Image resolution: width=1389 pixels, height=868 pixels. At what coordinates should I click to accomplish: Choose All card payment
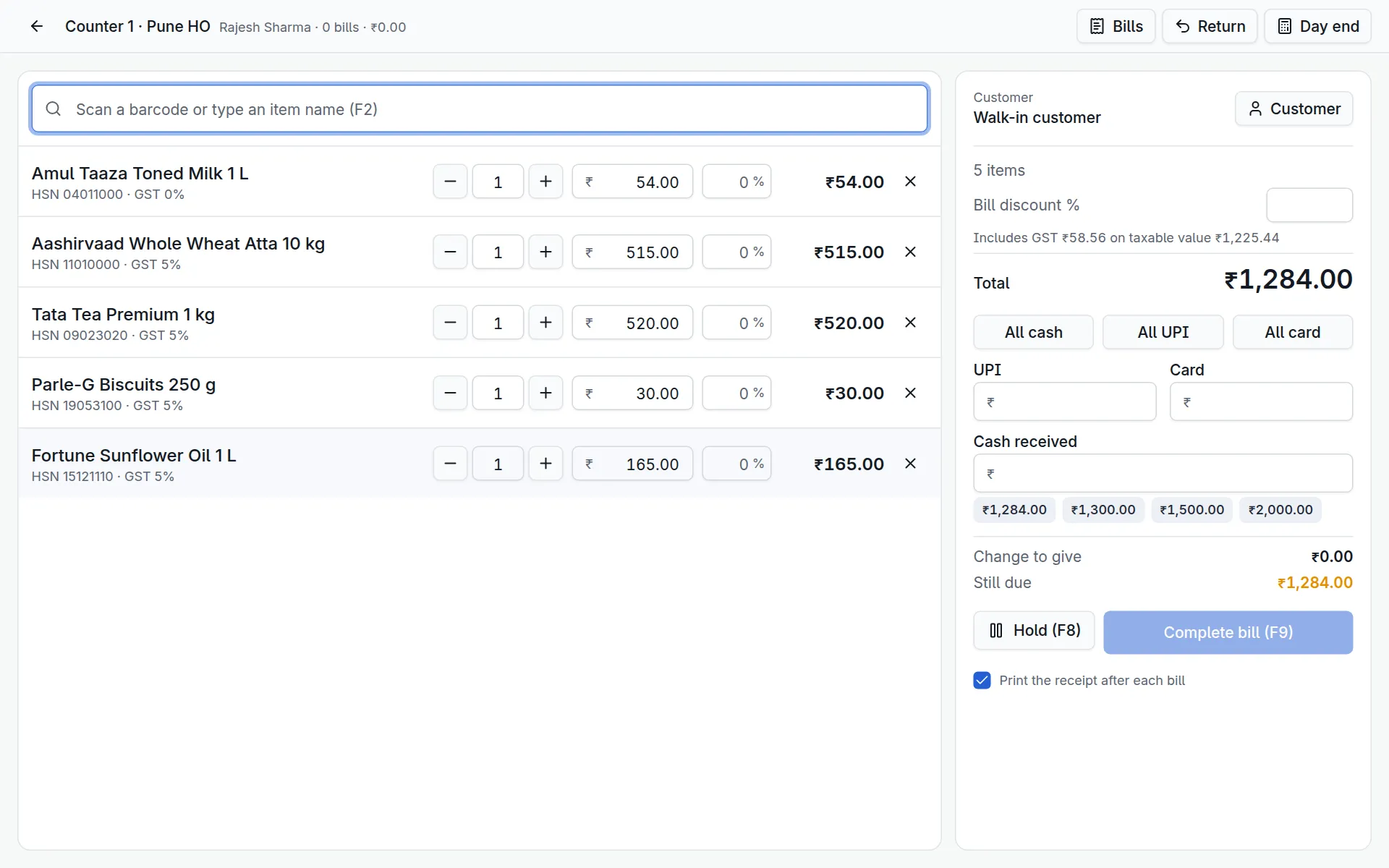[x=1293, y=332]
